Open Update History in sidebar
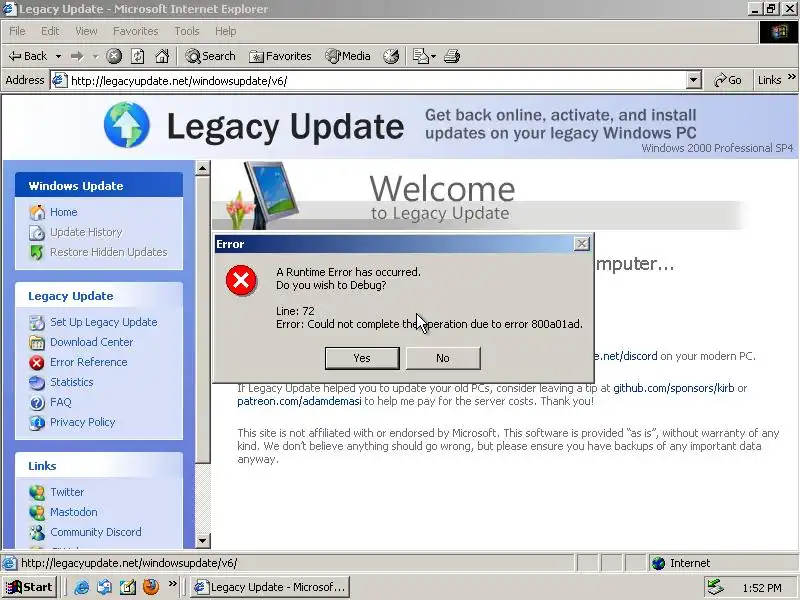The width and height of the screenshot is (800, 600). click(86, 232)
